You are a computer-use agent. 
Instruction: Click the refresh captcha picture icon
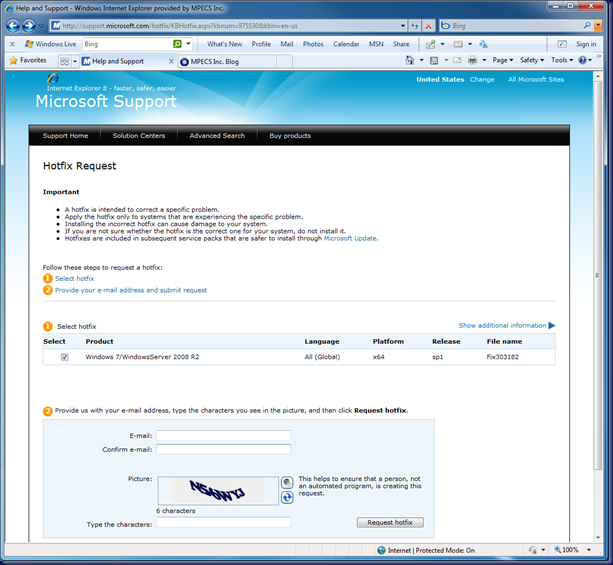pos(287,497)
